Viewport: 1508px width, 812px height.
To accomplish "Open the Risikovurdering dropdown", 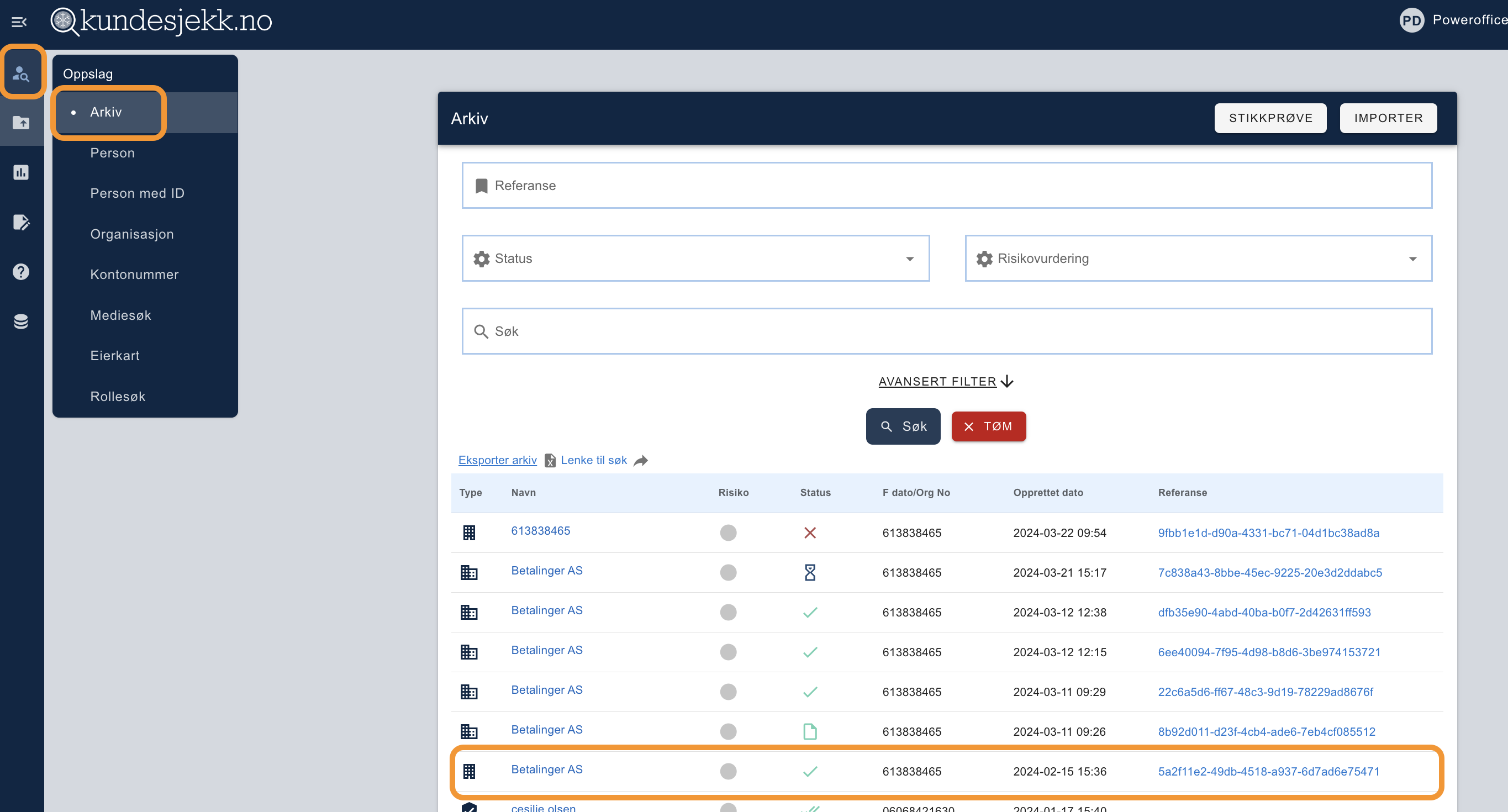I will 1198,258.
